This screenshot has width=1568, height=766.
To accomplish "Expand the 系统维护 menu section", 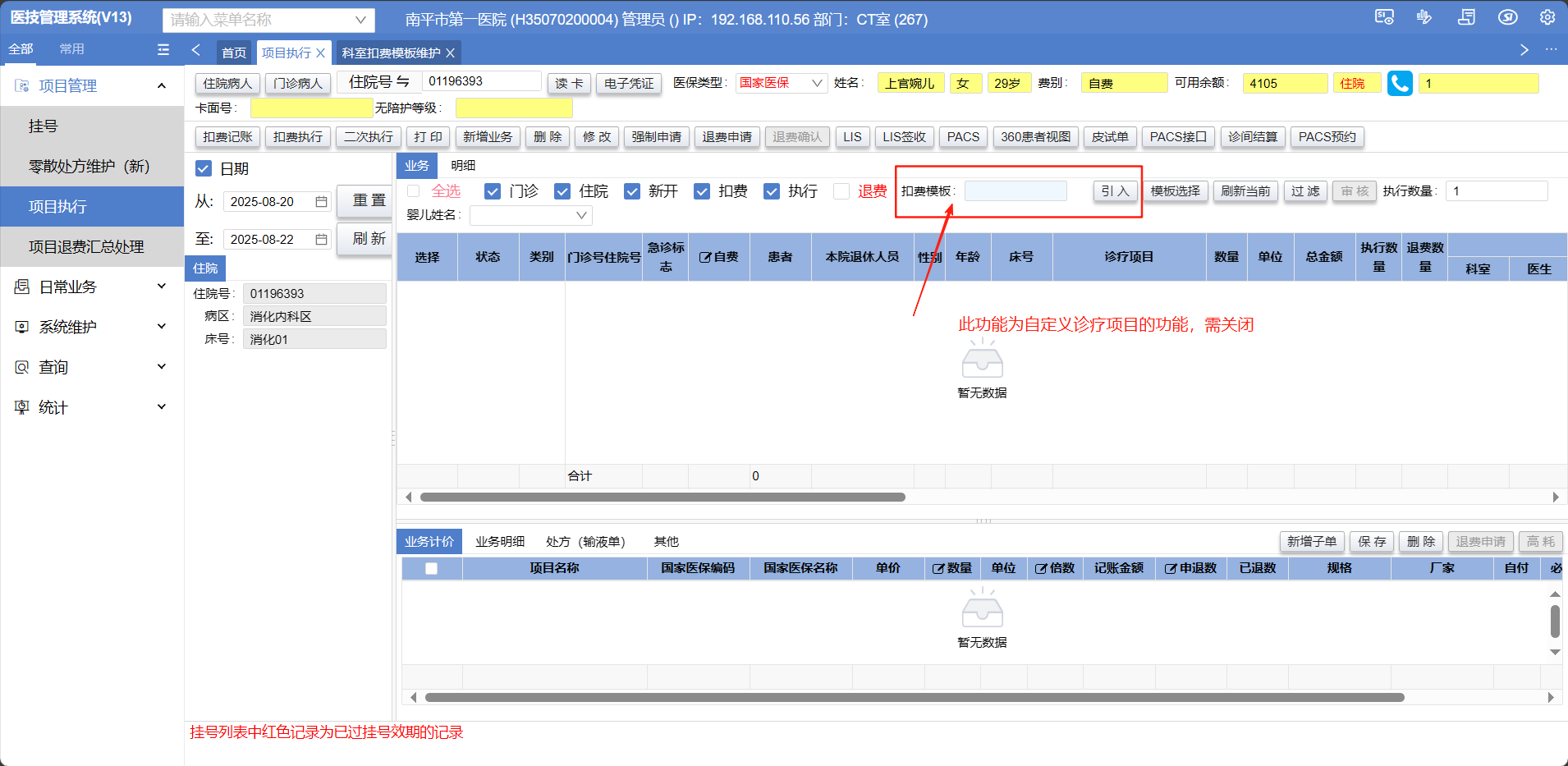I will pos(162,327).
